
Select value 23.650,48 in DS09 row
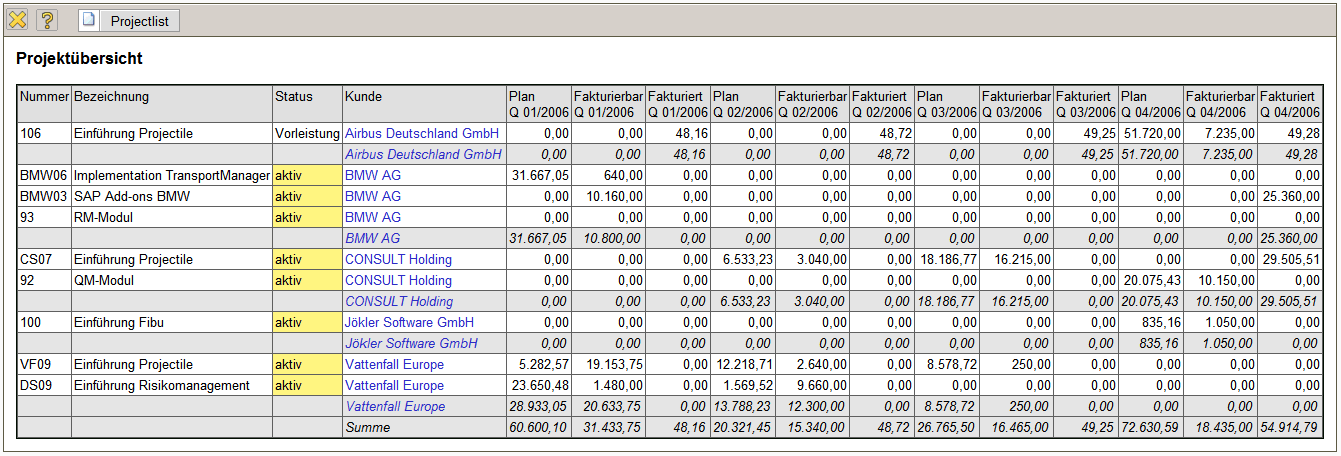click(x=538, y=385)
